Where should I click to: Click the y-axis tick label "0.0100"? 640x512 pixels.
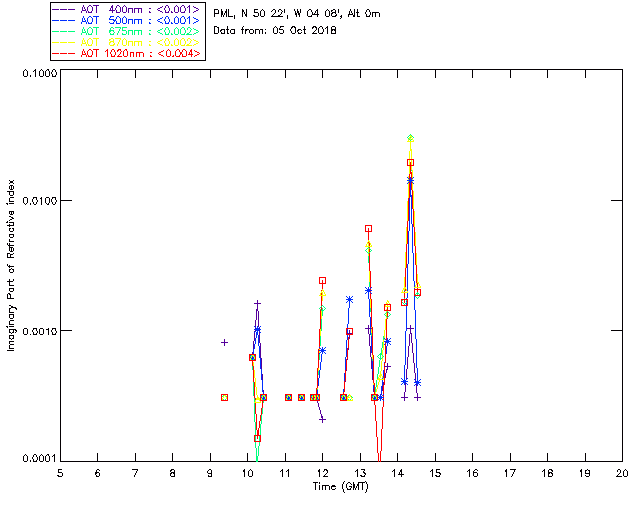coord(39,201)
